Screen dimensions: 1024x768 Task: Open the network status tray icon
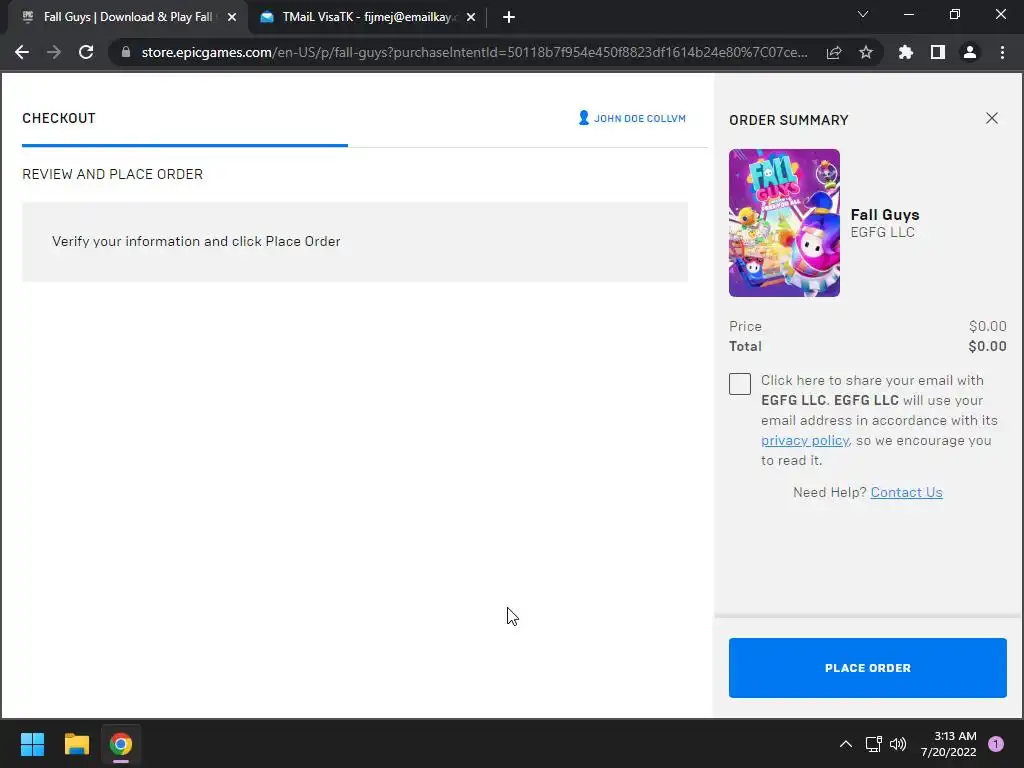point(874,744)
